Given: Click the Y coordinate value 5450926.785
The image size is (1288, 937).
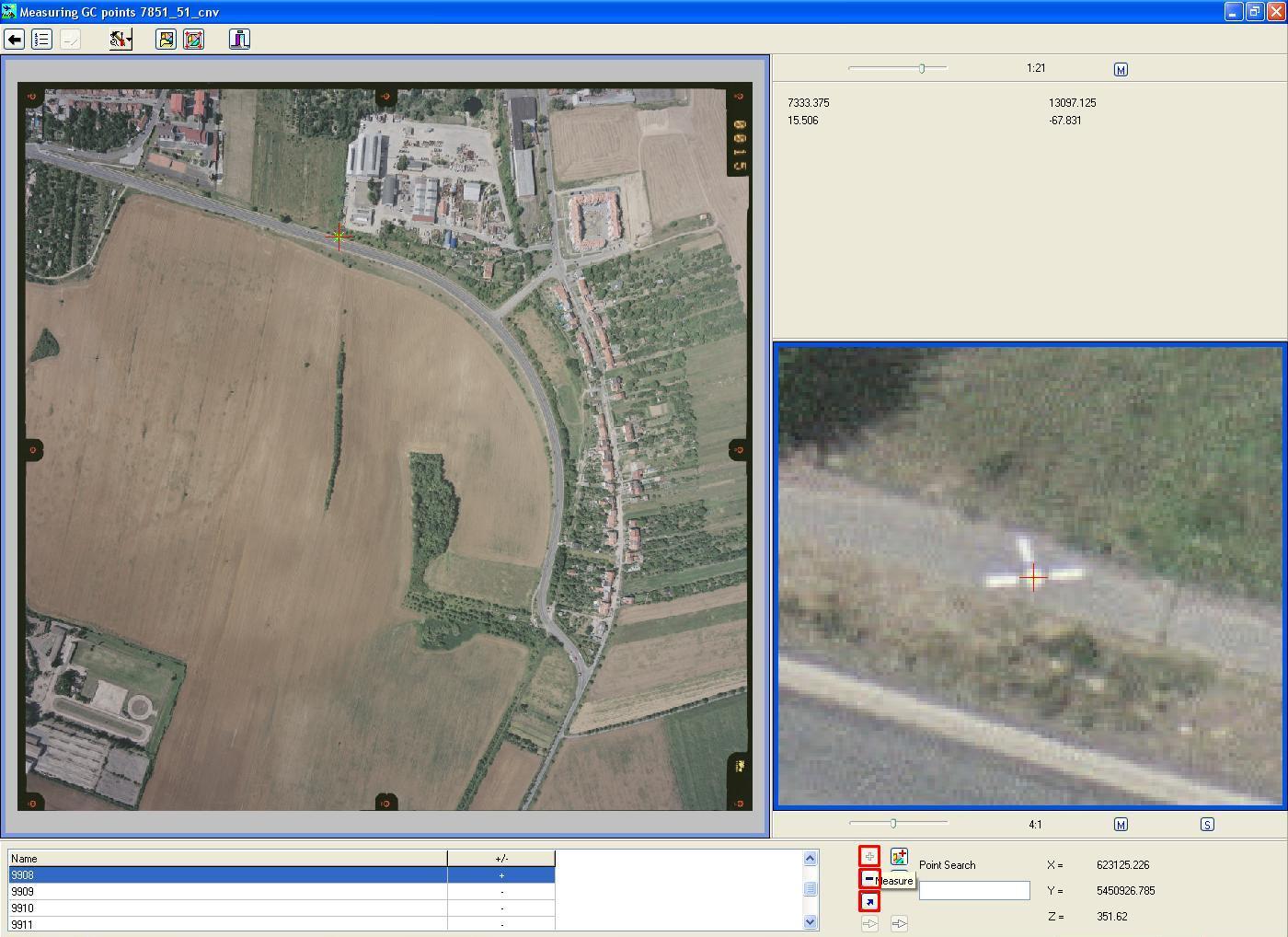Looking at the screenshot, I should coord(1125,891).
